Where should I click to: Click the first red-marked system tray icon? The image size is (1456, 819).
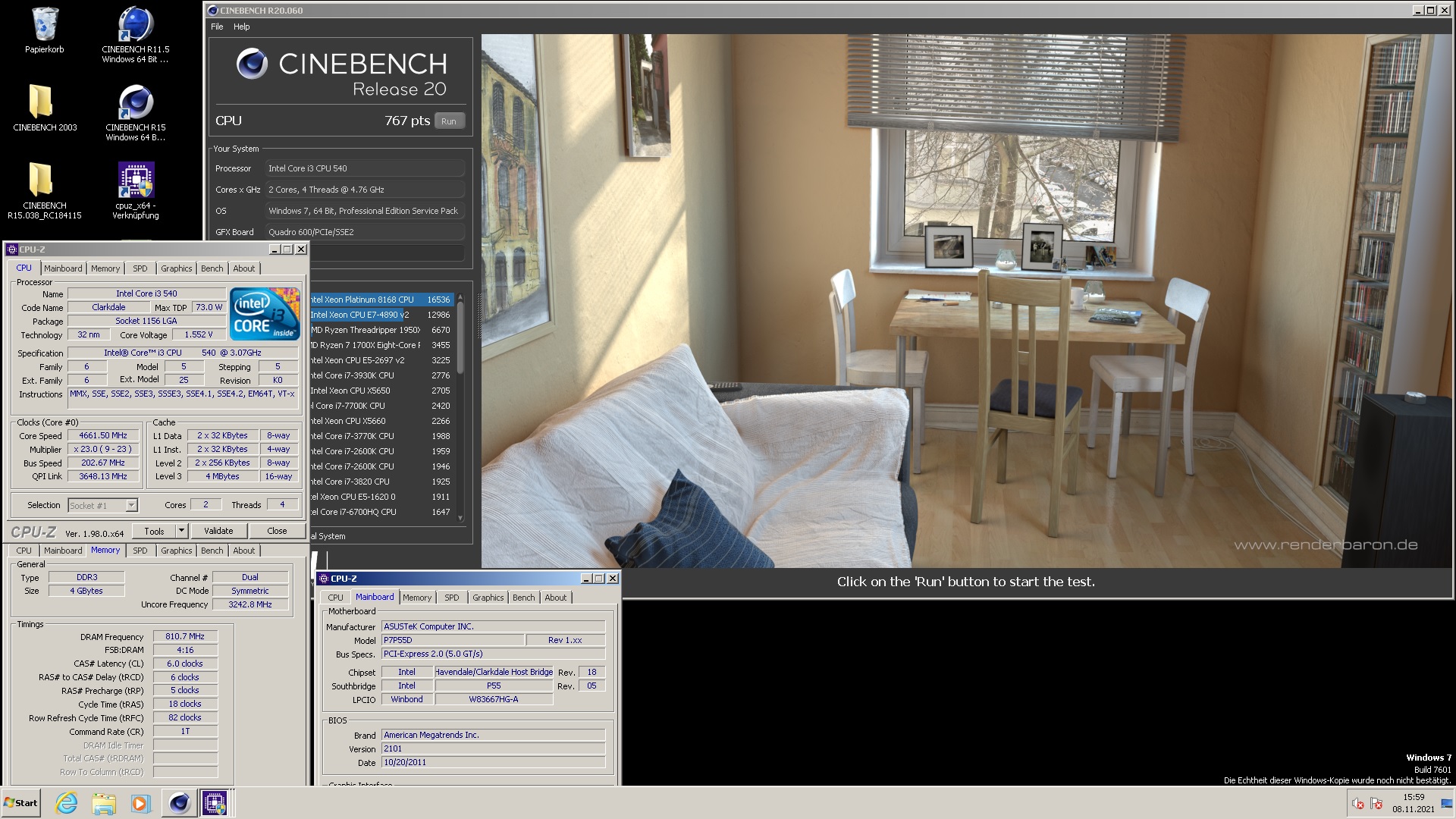click(x=1358, y=804)
